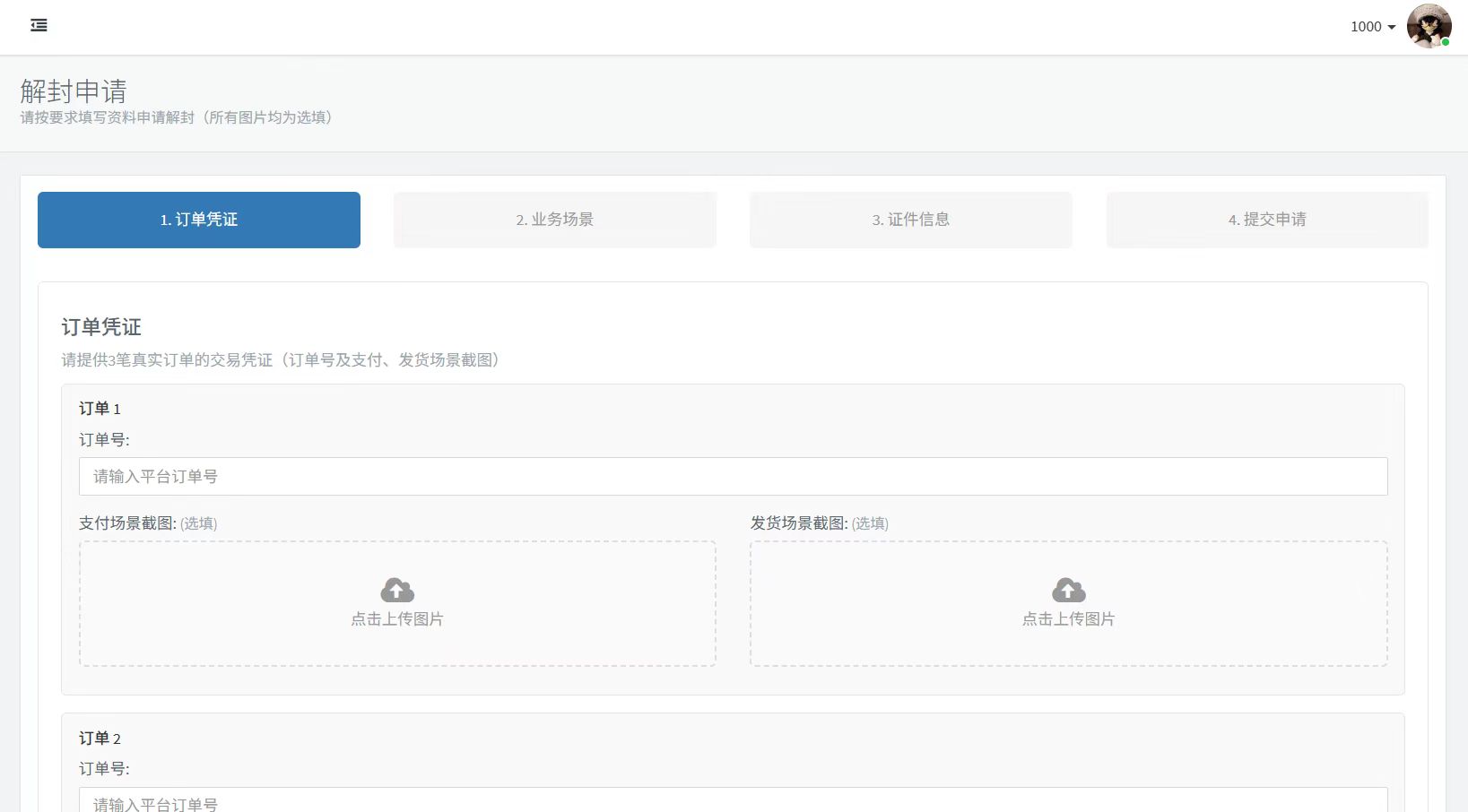Click the 订单号 label in 订单 2
This screenshot has height=812, width=1468.
pos(104,769)
